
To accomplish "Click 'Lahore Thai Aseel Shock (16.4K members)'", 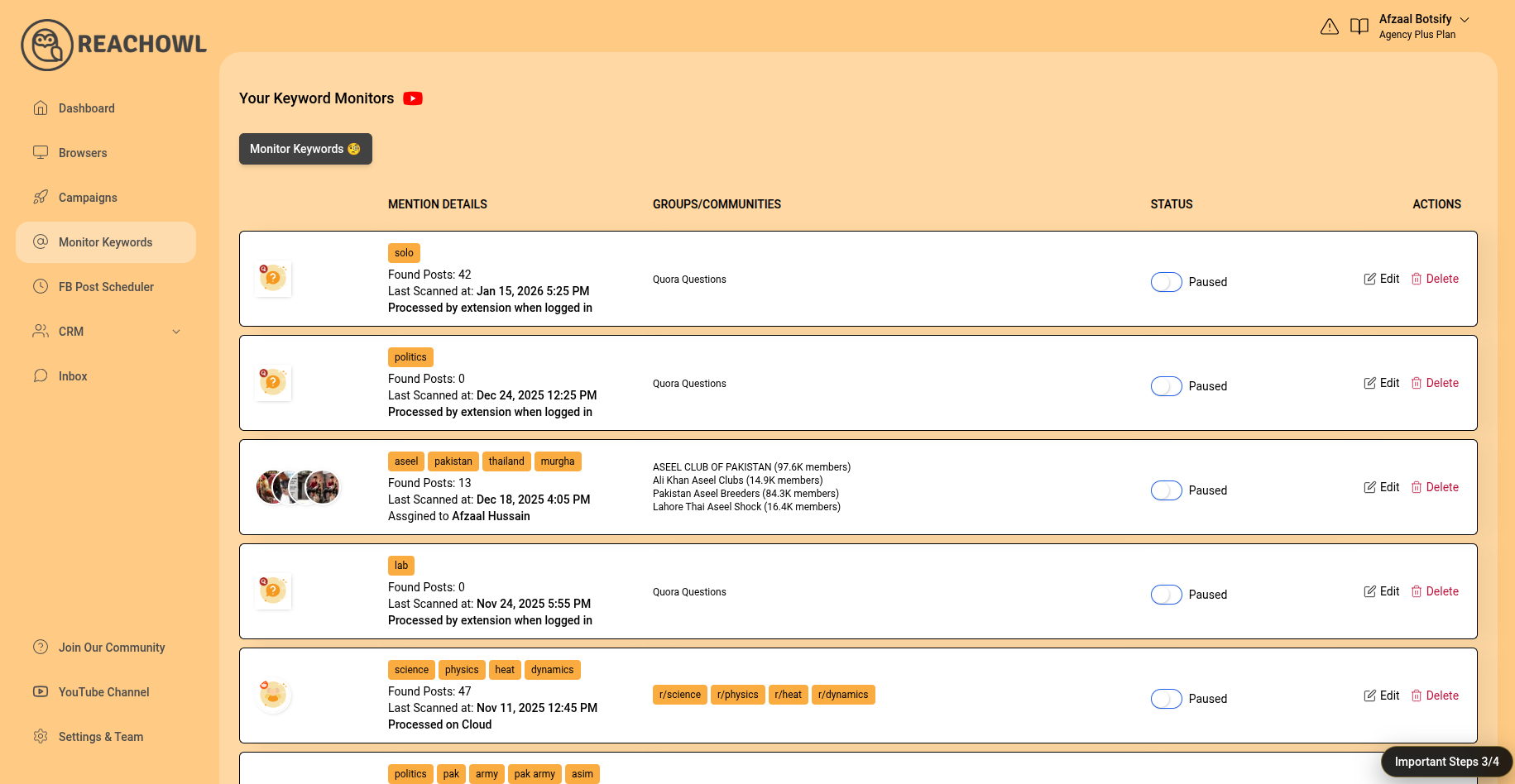I will 746,507.
